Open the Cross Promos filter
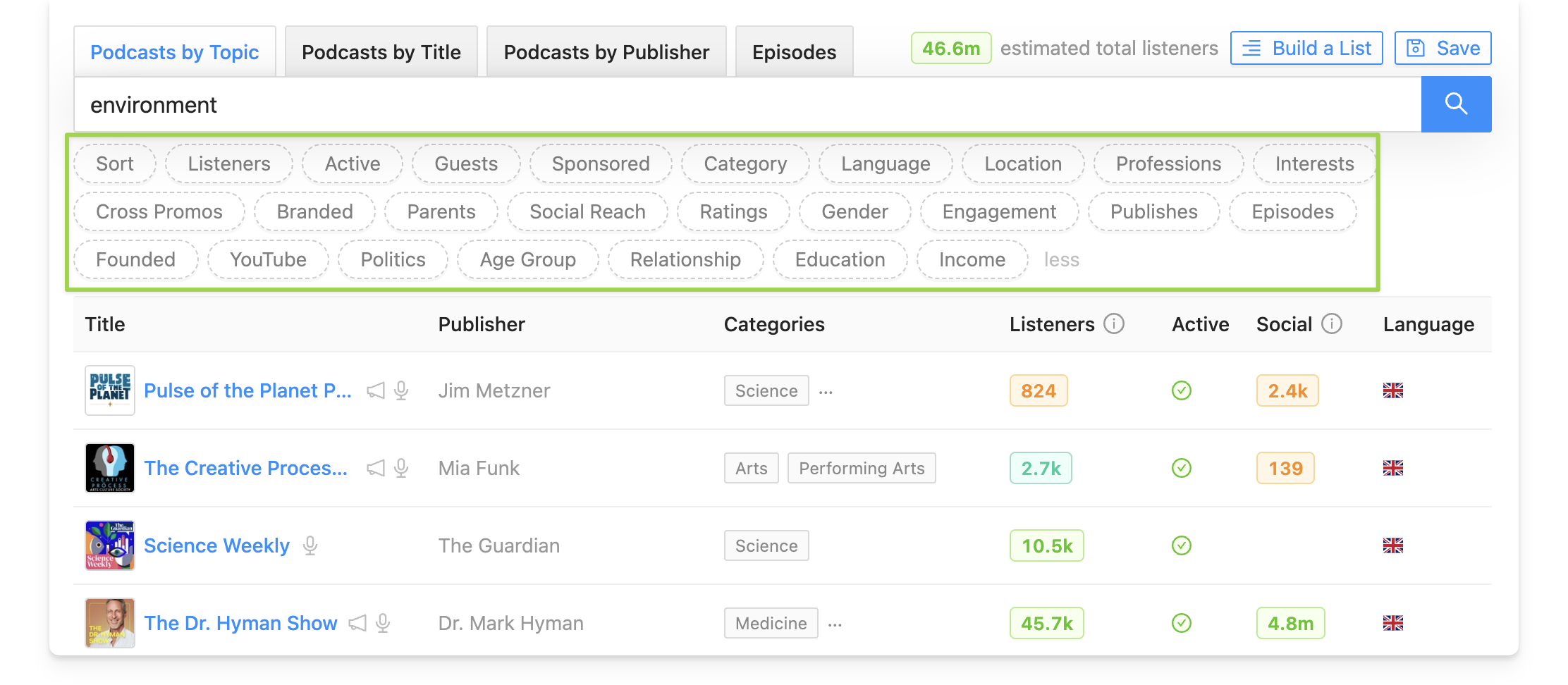1568x685 pixels. 159,211
